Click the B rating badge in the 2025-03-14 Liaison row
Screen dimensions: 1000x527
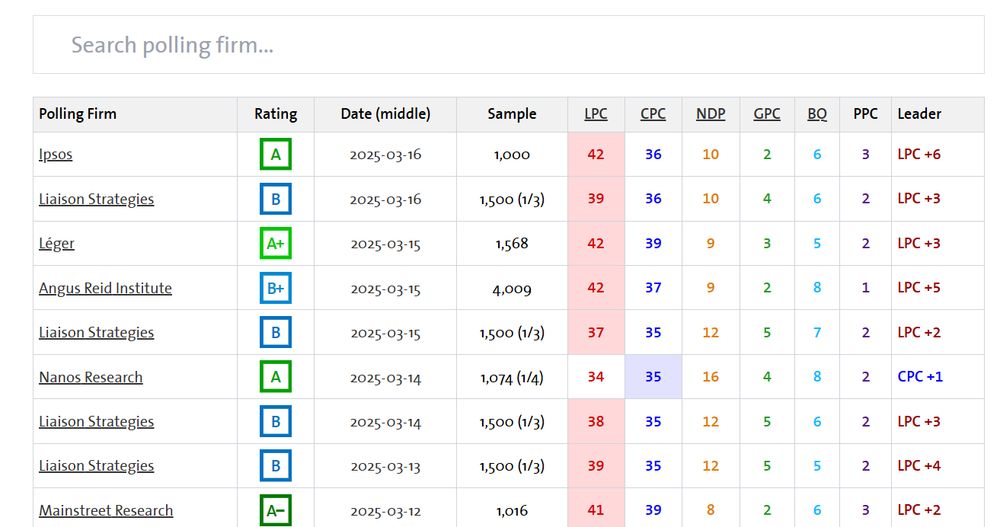[x=276, y=421]
